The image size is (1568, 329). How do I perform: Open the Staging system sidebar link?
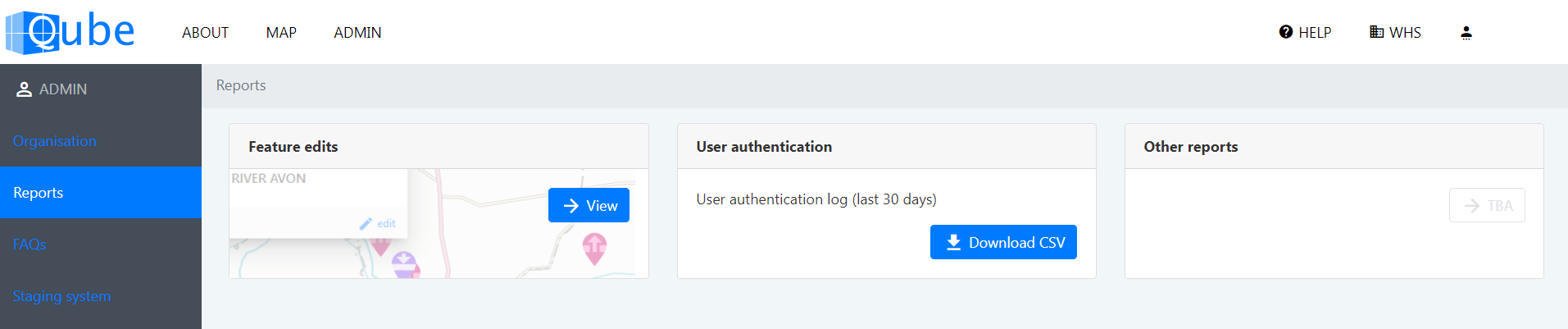pyautogui.click(x=61, y=296)
